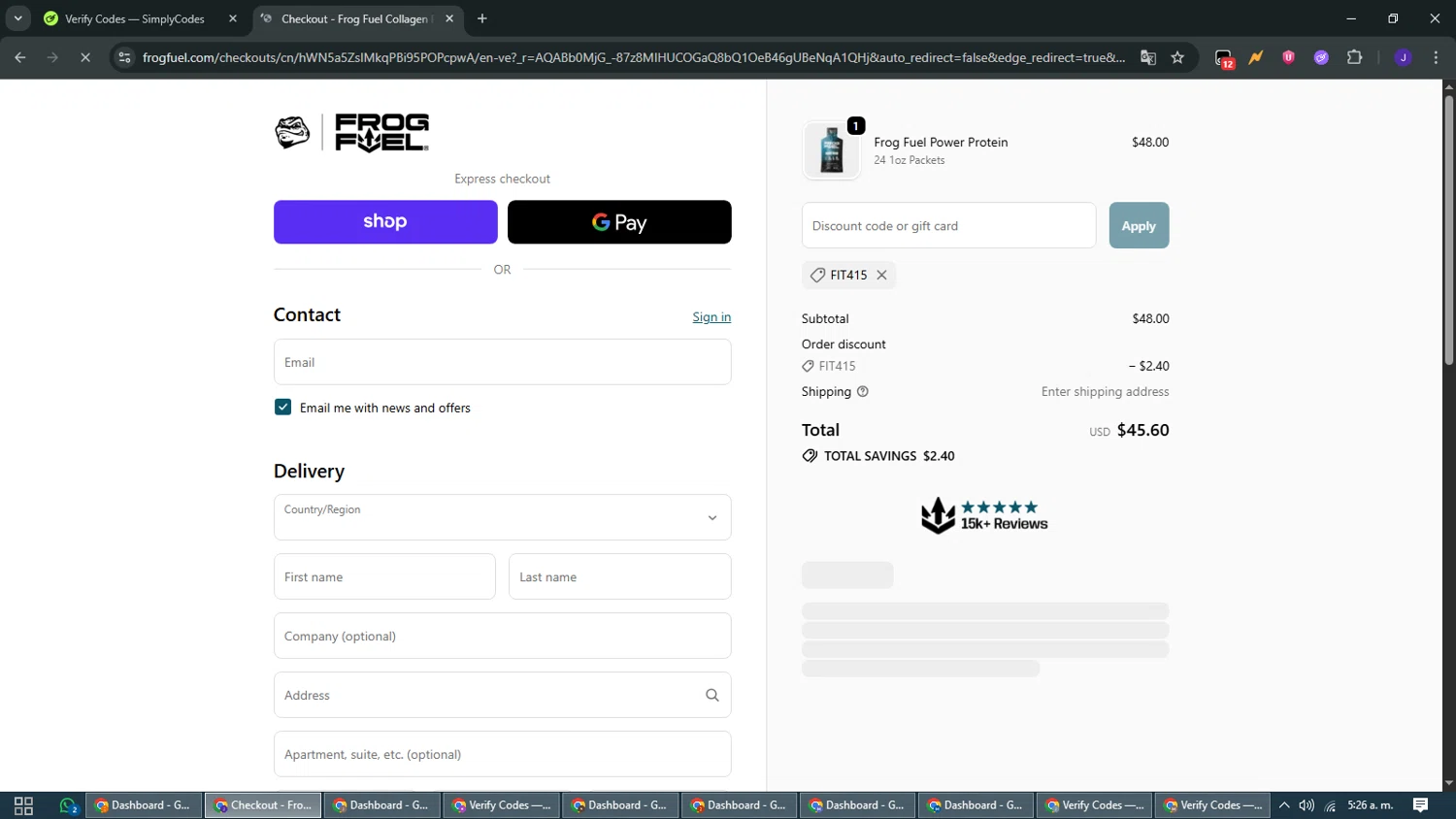
Task: Click the Discount code or gift card field
Action: click(x=949, y=225)
